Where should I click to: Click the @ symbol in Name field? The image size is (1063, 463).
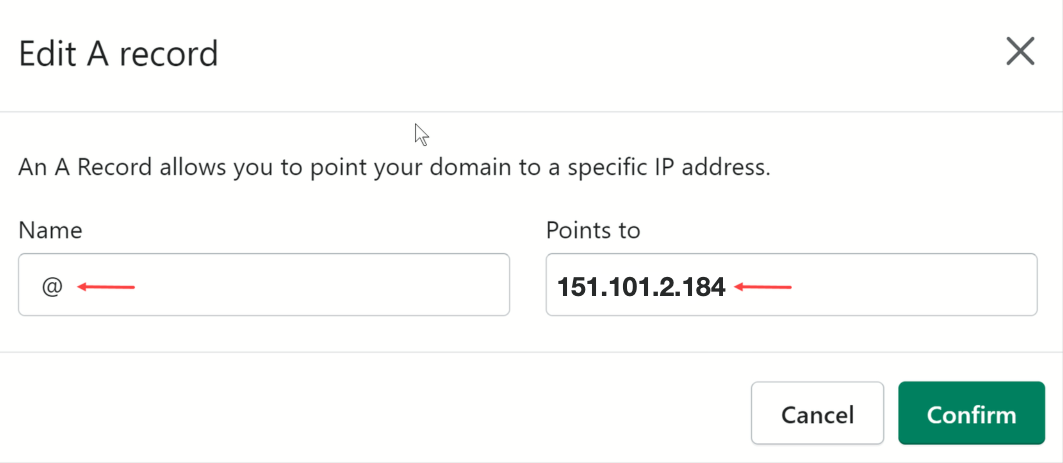click(x=52, y=286)
